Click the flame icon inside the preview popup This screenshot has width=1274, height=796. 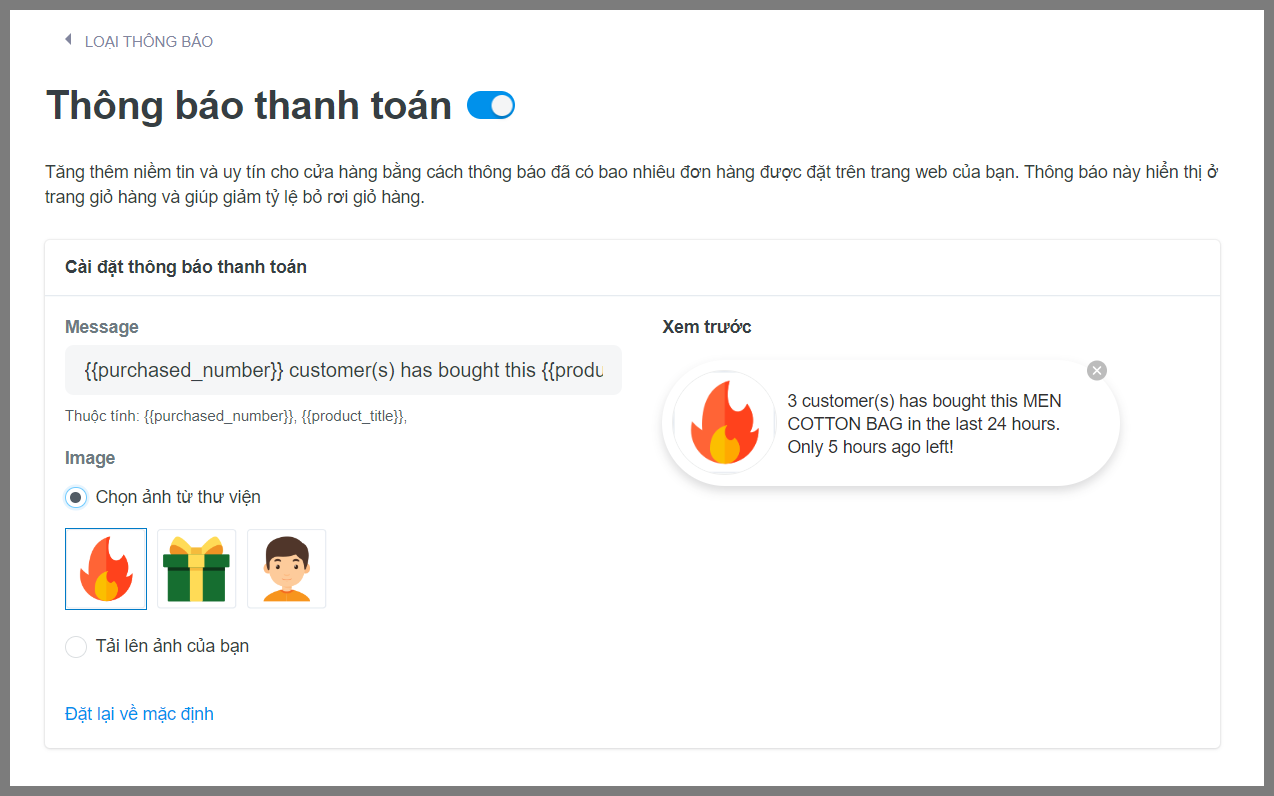click(725, 424)
